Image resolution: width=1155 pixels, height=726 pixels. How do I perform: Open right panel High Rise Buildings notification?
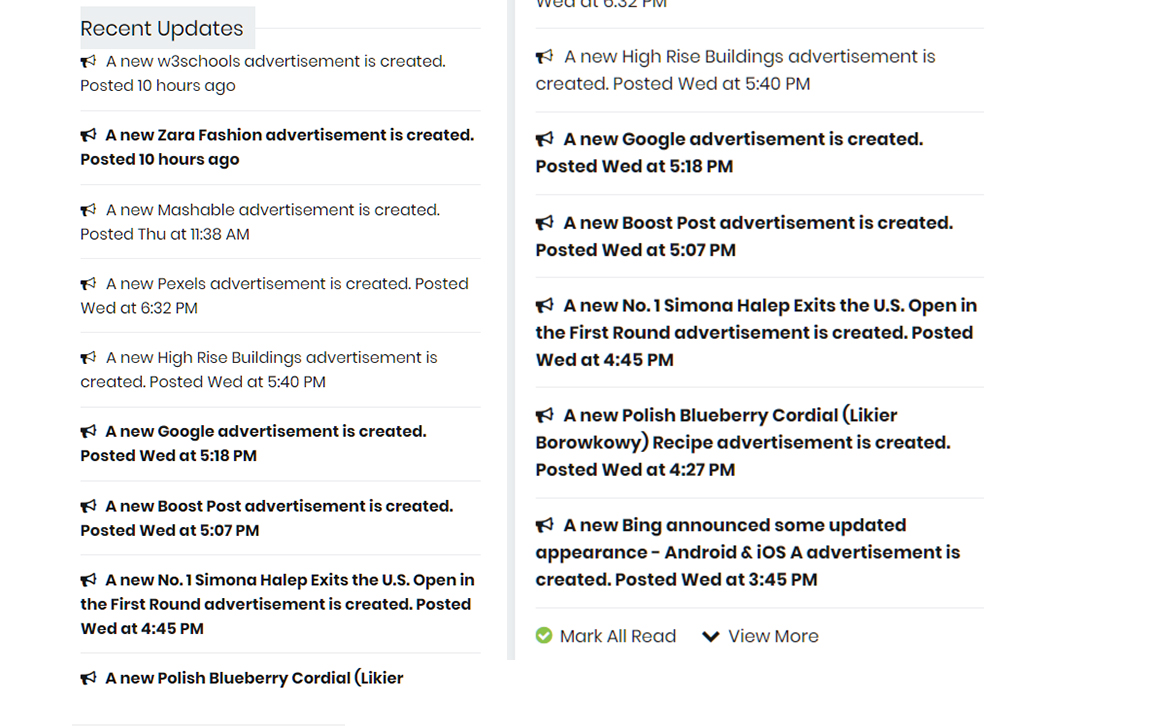coord(749,57)
